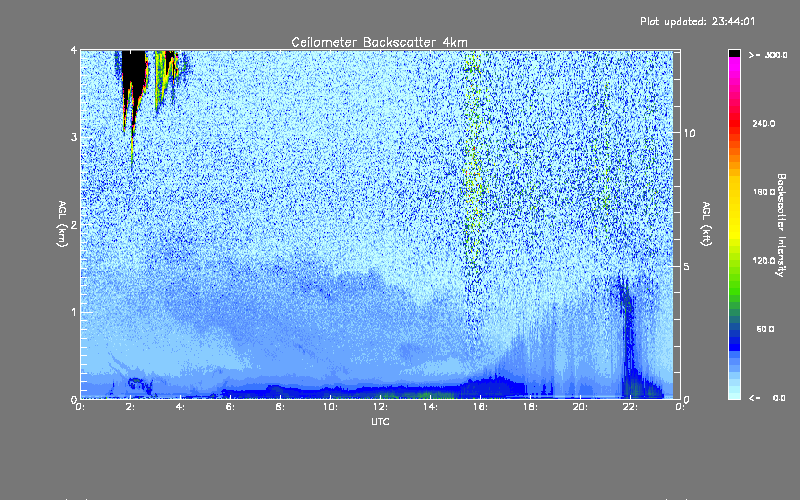Viewport: 800px width, 500px height.
Task: Click the '>= 300.0' colorbar value
Action: click(768, 55)
